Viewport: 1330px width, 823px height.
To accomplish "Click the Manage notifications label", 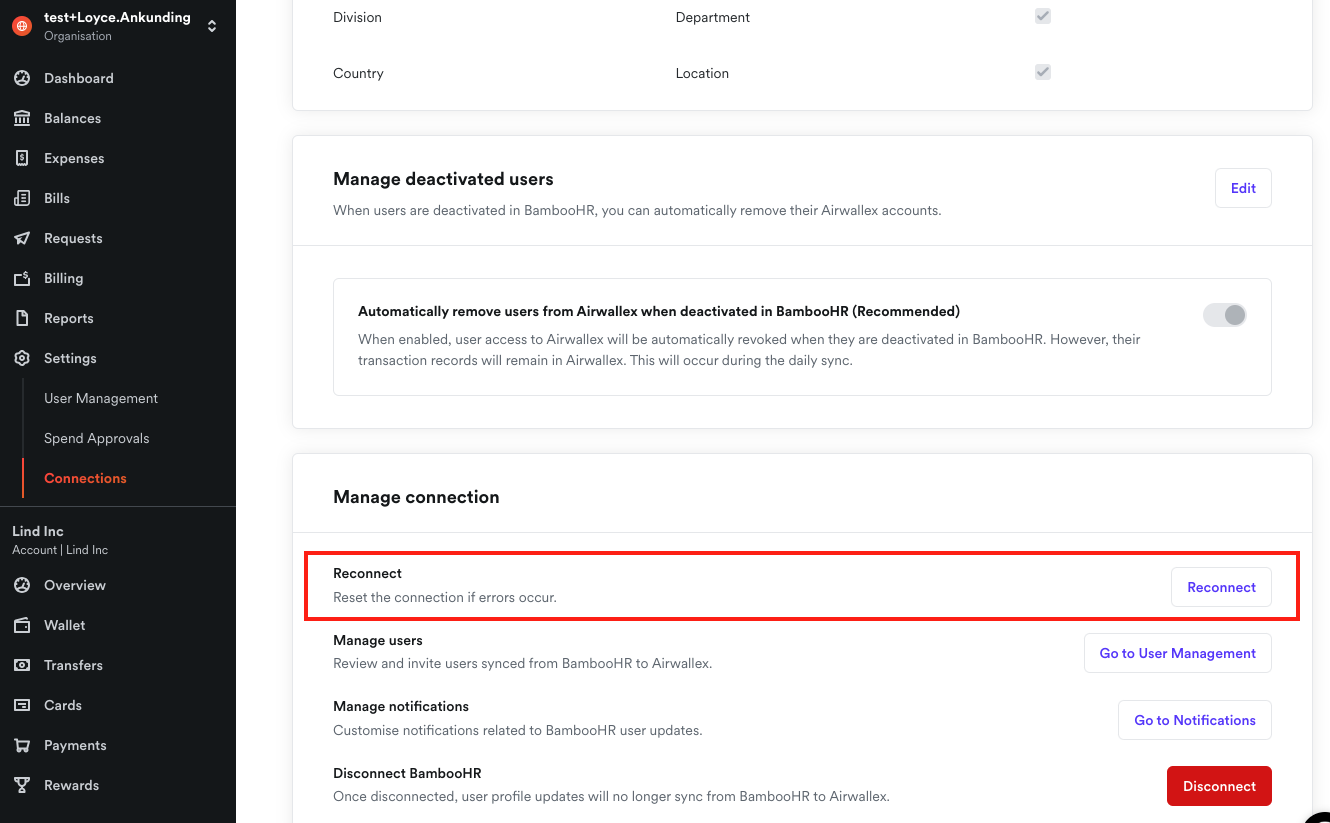I will point(401,706).
